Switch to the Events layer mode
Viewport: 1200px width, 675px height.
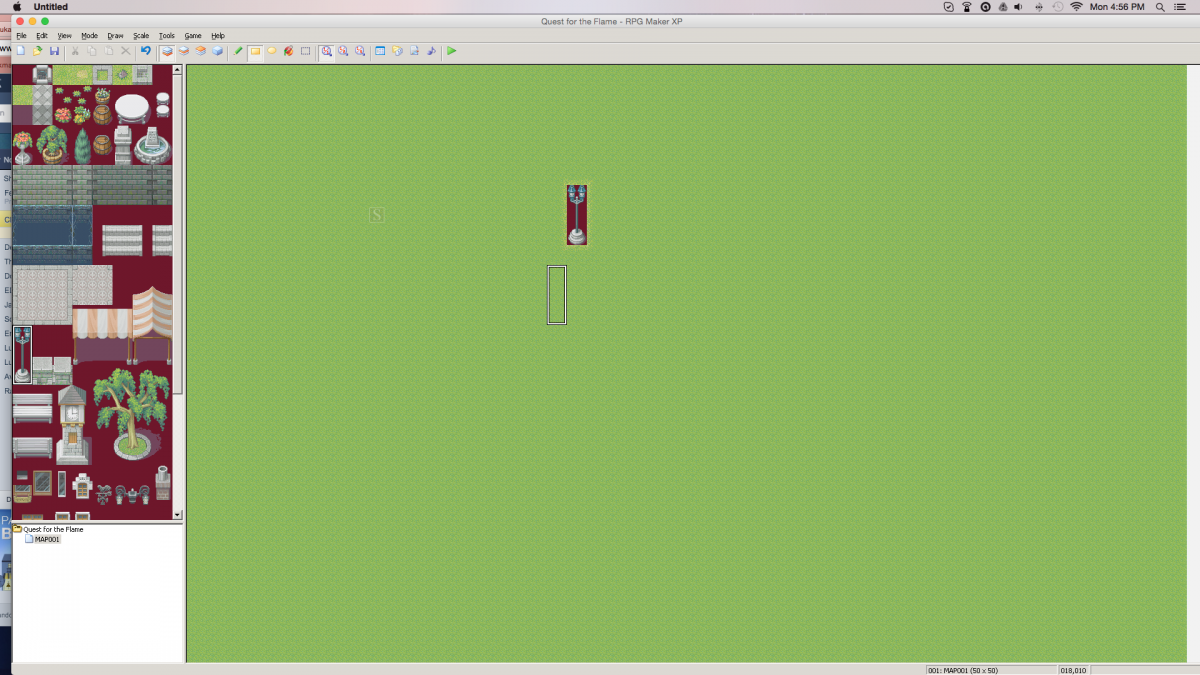click(x=217, y=51)
